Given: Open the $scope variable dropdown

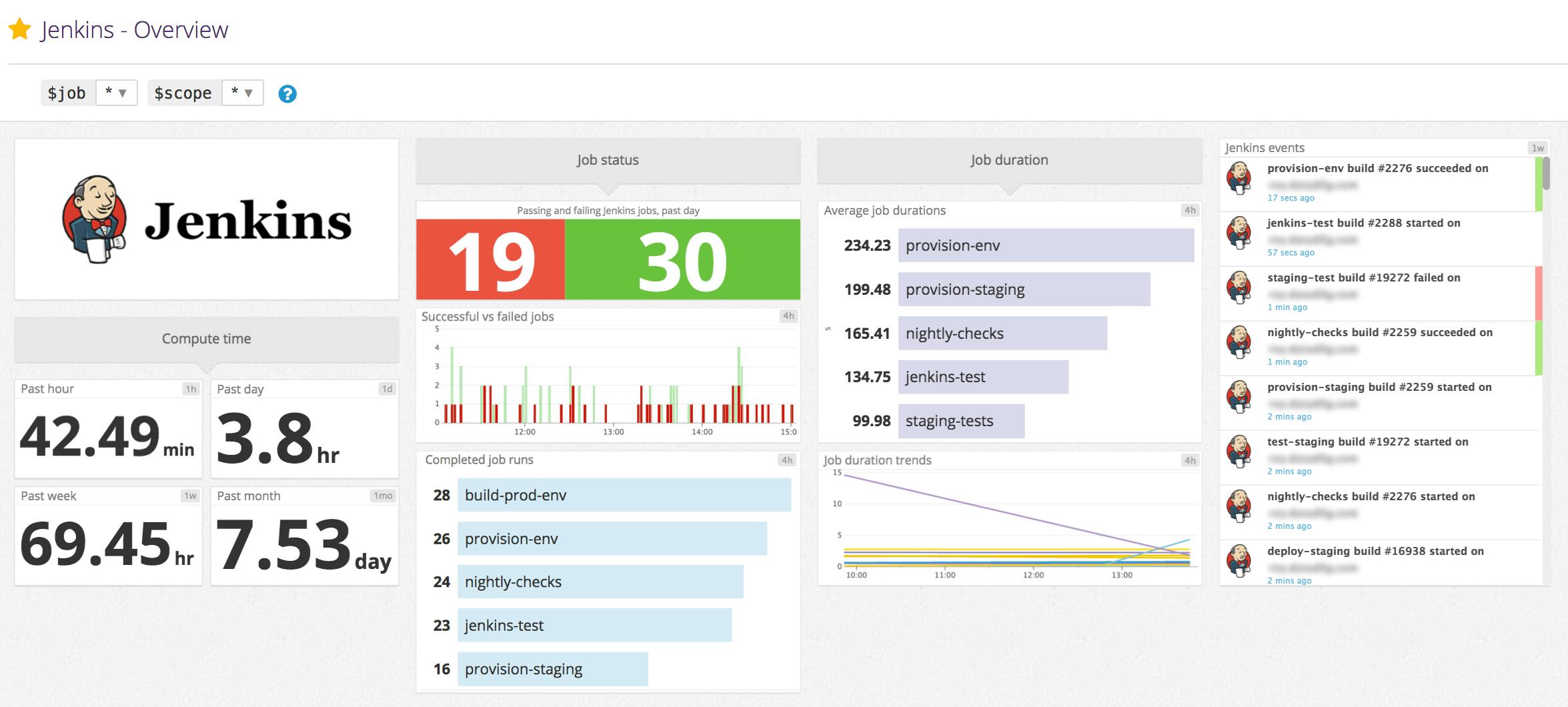Looking at the screenshot, I should pyautogui.click(x=243, y=93).
